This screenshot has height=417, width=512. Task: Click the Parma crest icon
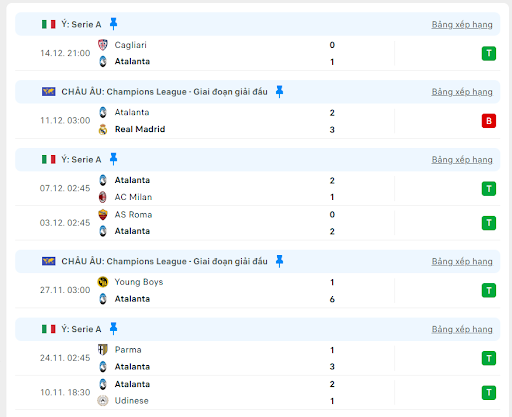103,350
